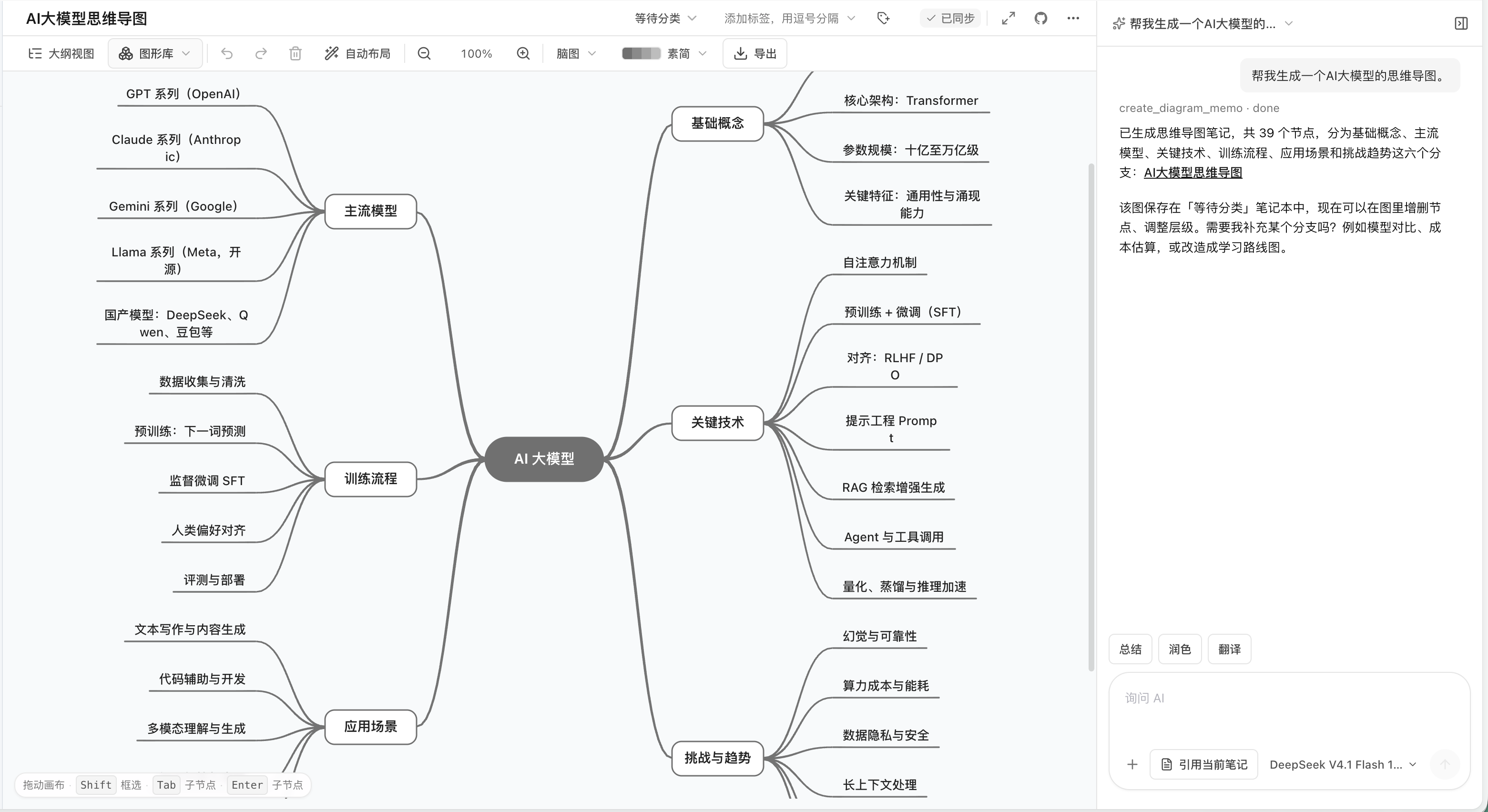
Task: Select the 应用场景 branch node
Action: click(370, 727)
